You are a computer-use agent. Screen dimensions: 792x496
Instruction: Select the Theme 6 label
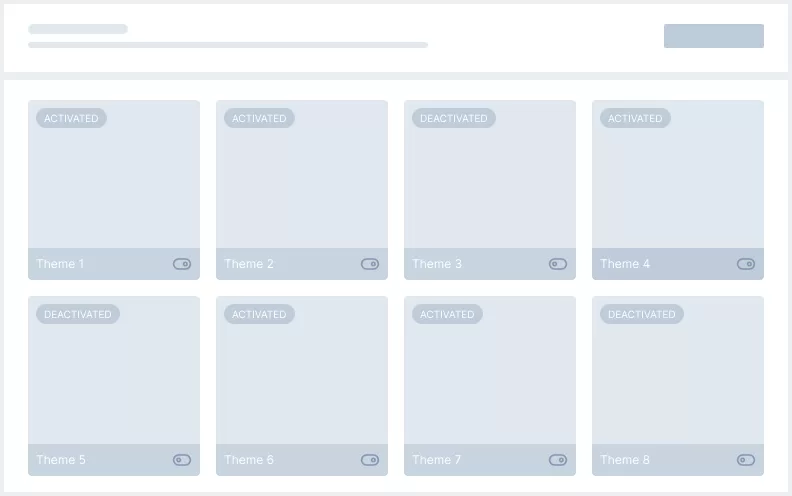(249, 460)
